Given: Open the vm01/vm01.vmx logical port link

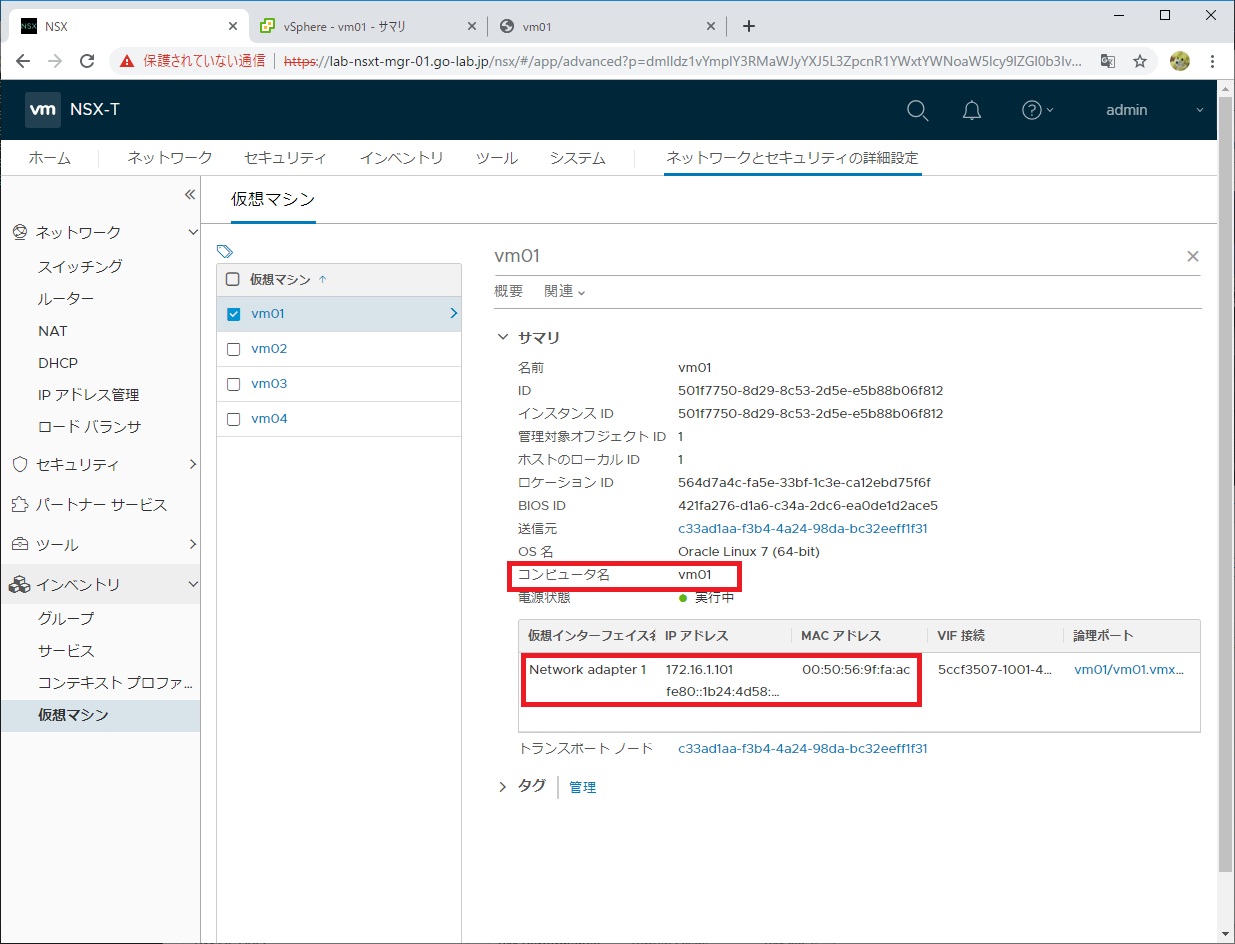Looking at the screenshot, I should point(1129,669).
